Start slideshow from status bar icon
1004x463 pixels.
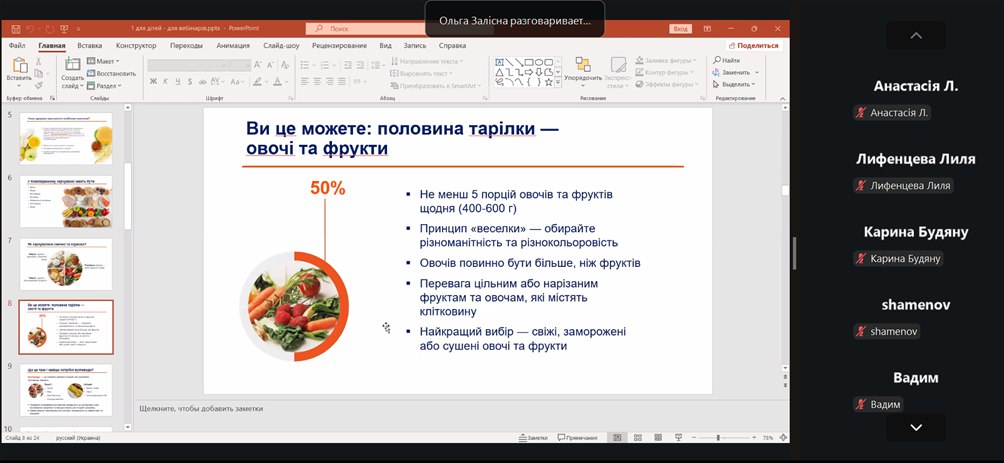679,438
